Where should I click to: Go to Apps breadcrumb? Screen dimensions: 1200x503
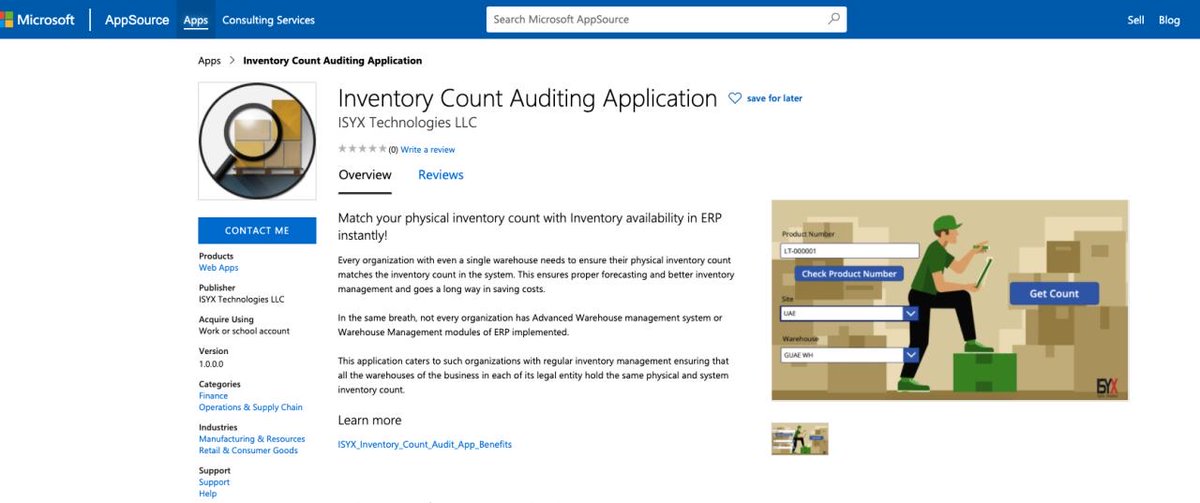pyautogui.click(x=209, y=61)
